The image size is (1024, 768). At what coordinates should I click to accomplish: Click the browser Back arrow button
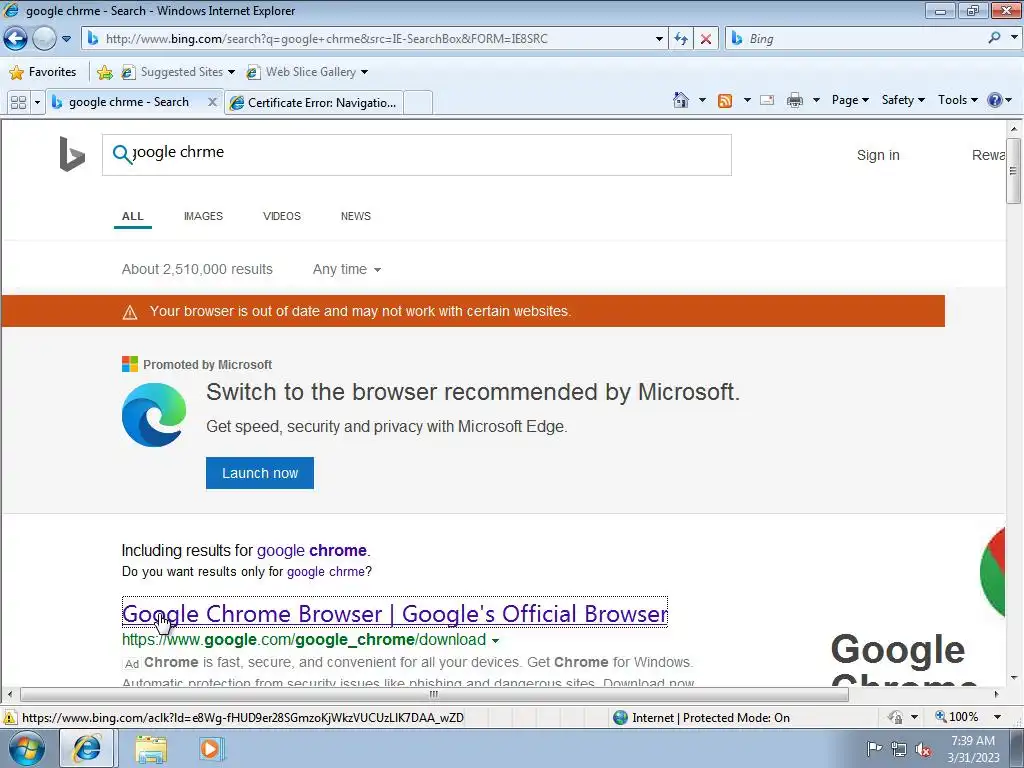coord(16,39)
